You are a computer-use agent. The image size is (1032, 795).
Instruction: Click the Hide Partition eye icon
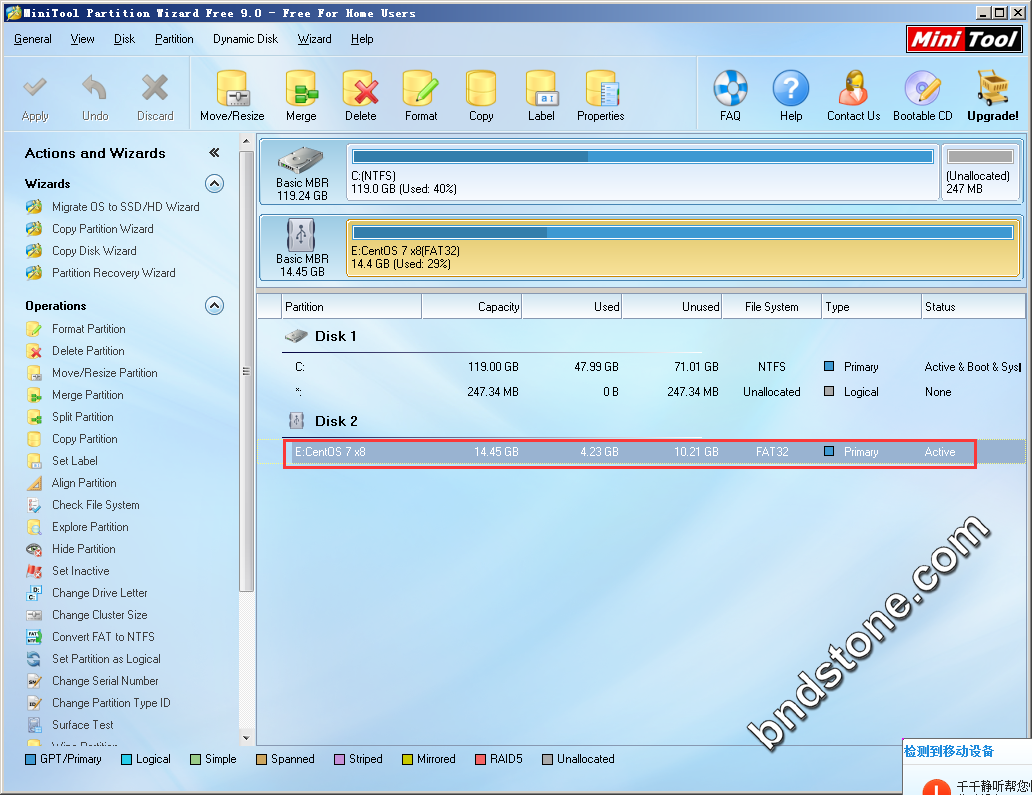[x=34, y=549]
